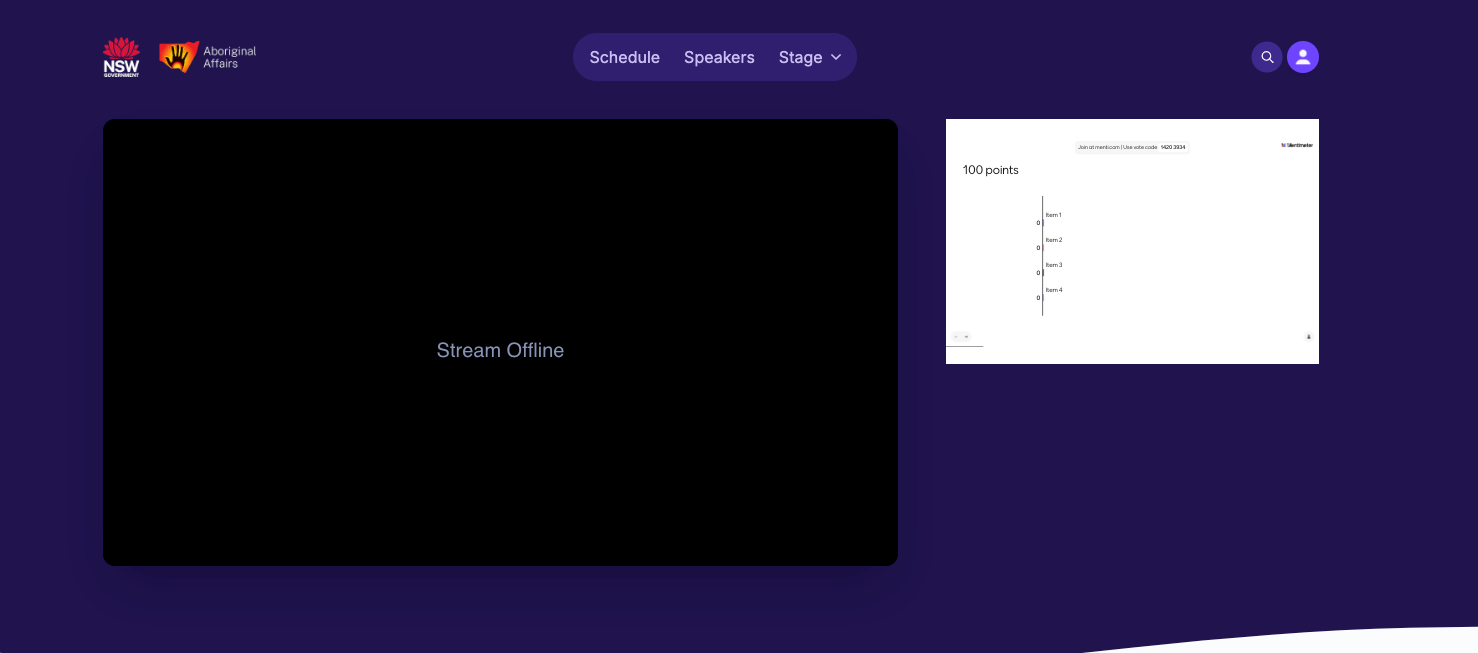Click the NSW Government waratah logo
The image size is (1478, 653).
tap(121, 57)
